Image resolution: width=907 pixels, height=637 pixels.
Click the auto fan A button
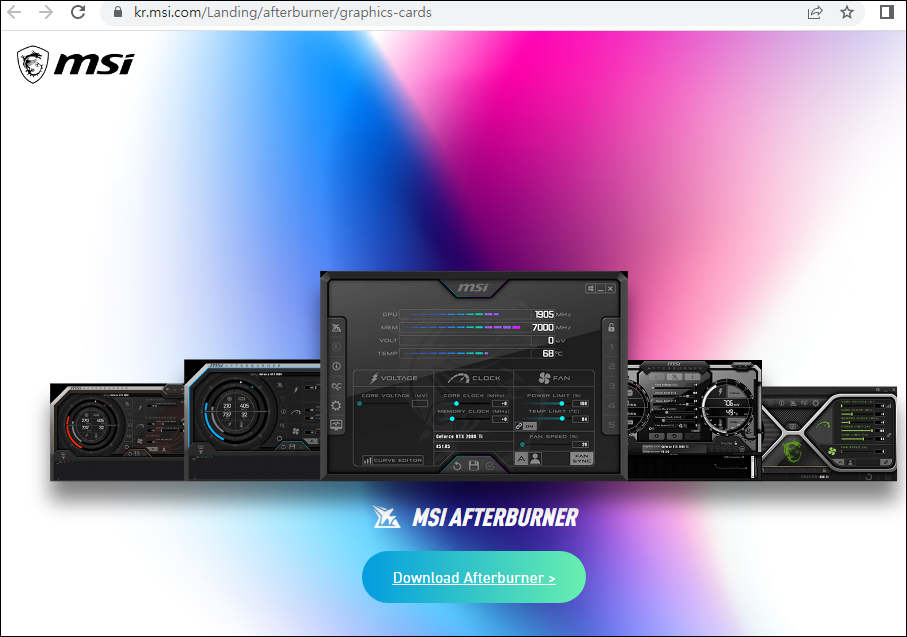tap(522, 459)
